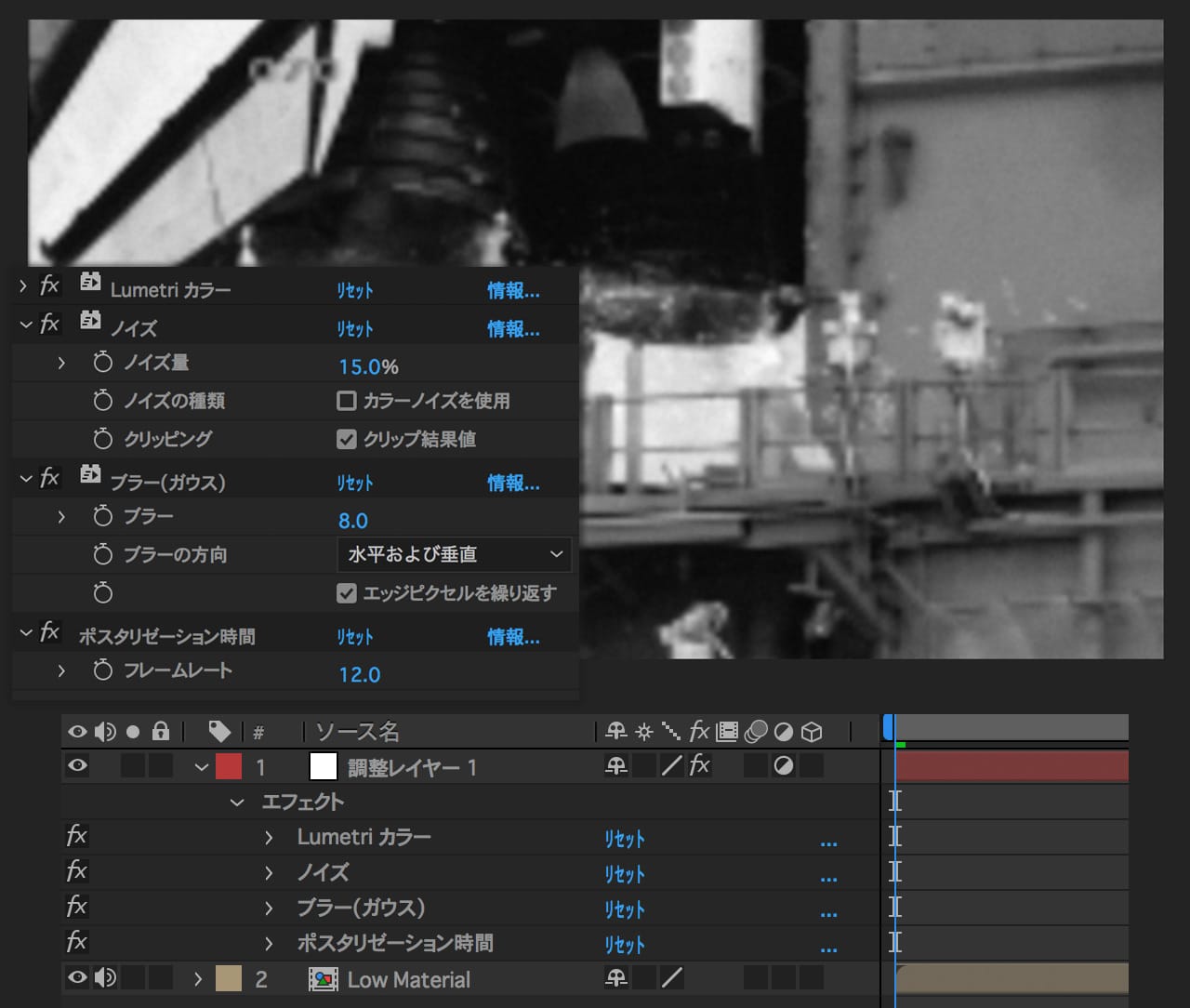The width and height of the screenshot is (1190, 1008).
Task: Collapse the エフェクト group in timeline
Action: click(237, 802)
